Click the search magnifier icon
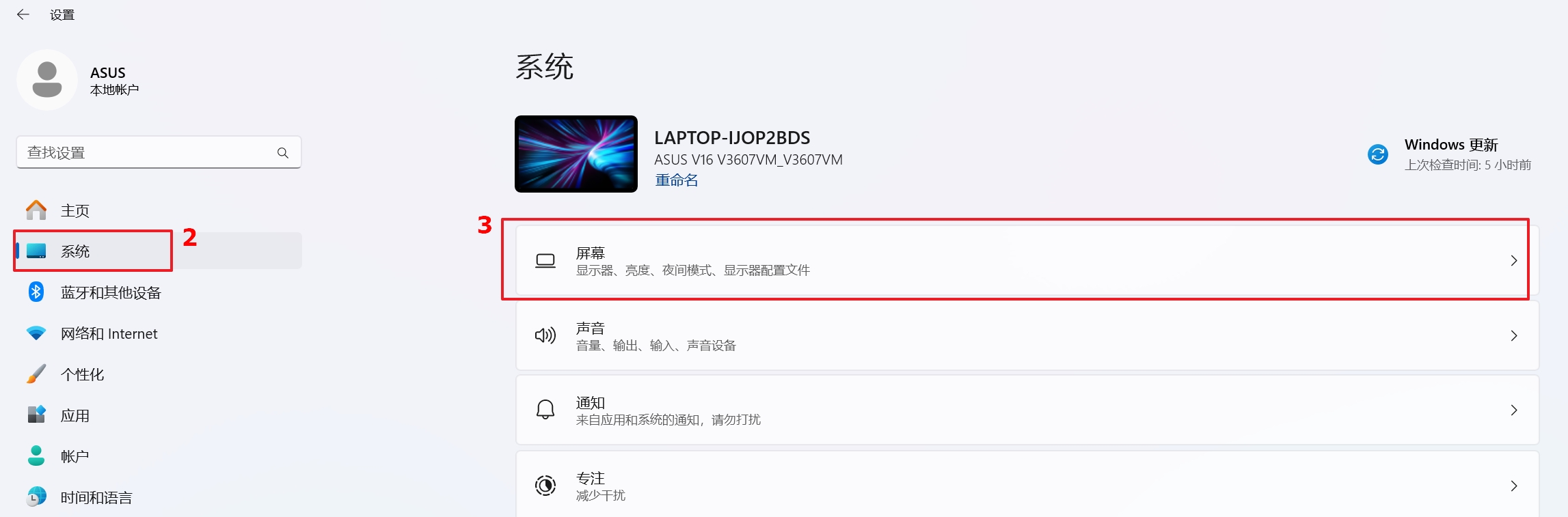 pyautogui.click(x=282, y=153)
